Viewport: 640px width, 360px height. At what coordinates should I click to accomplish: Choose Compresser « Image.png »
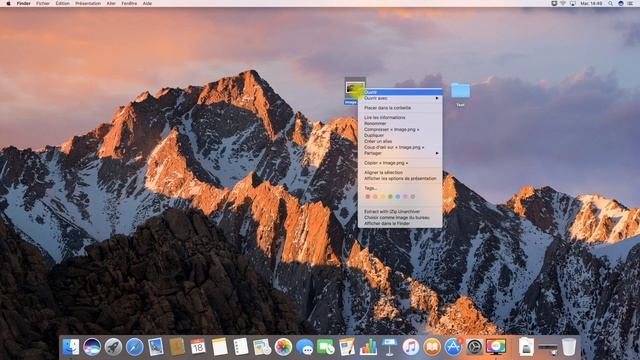click(x=400, y=129)
